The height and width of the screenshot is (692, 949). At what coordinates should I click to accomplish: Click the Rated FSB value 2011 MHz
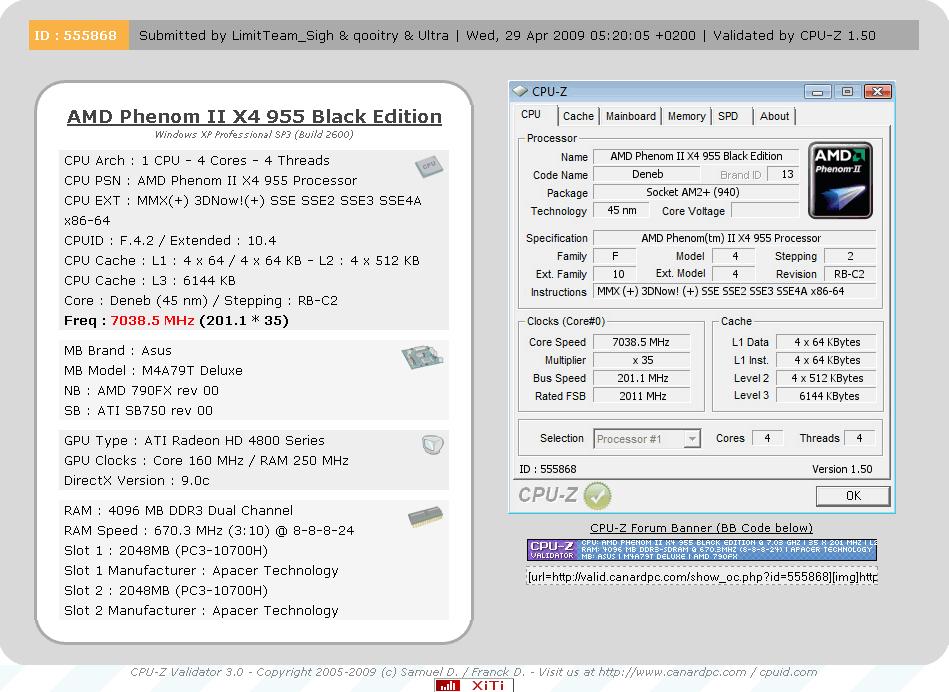[641, 396]
